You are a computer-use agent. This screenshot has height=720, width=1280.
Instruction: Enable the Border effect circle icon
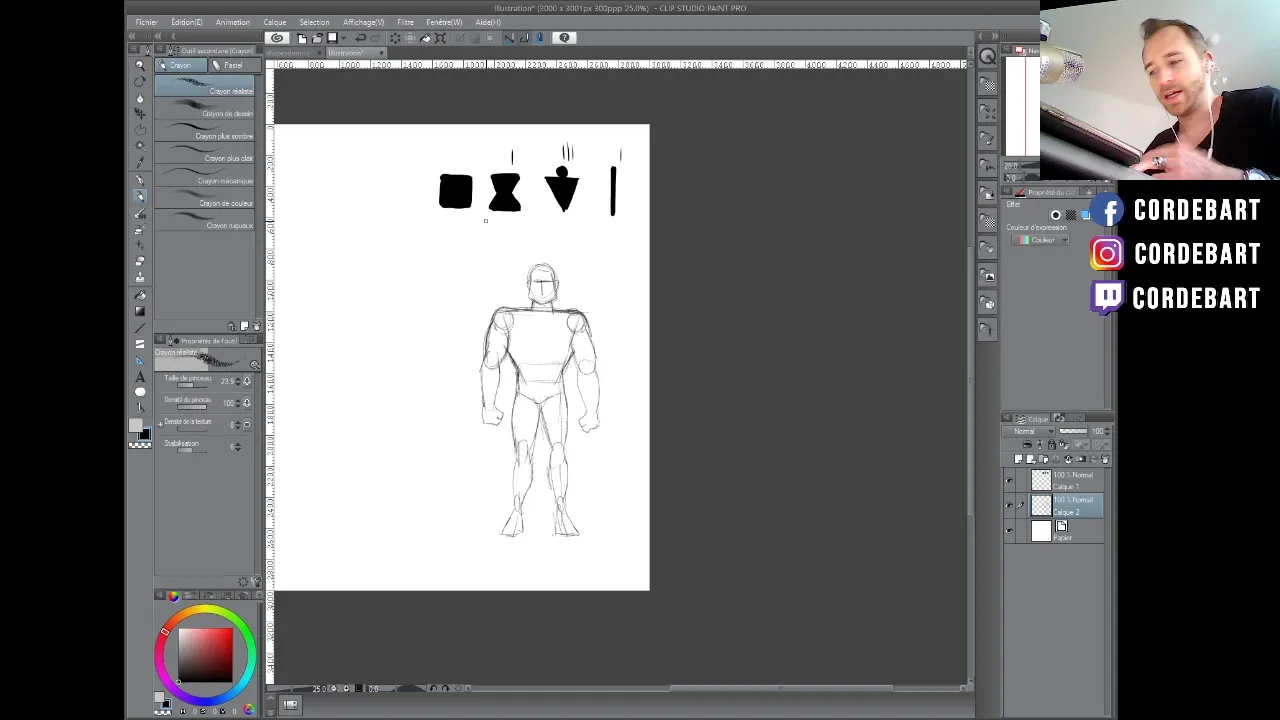coord(1055,215)
